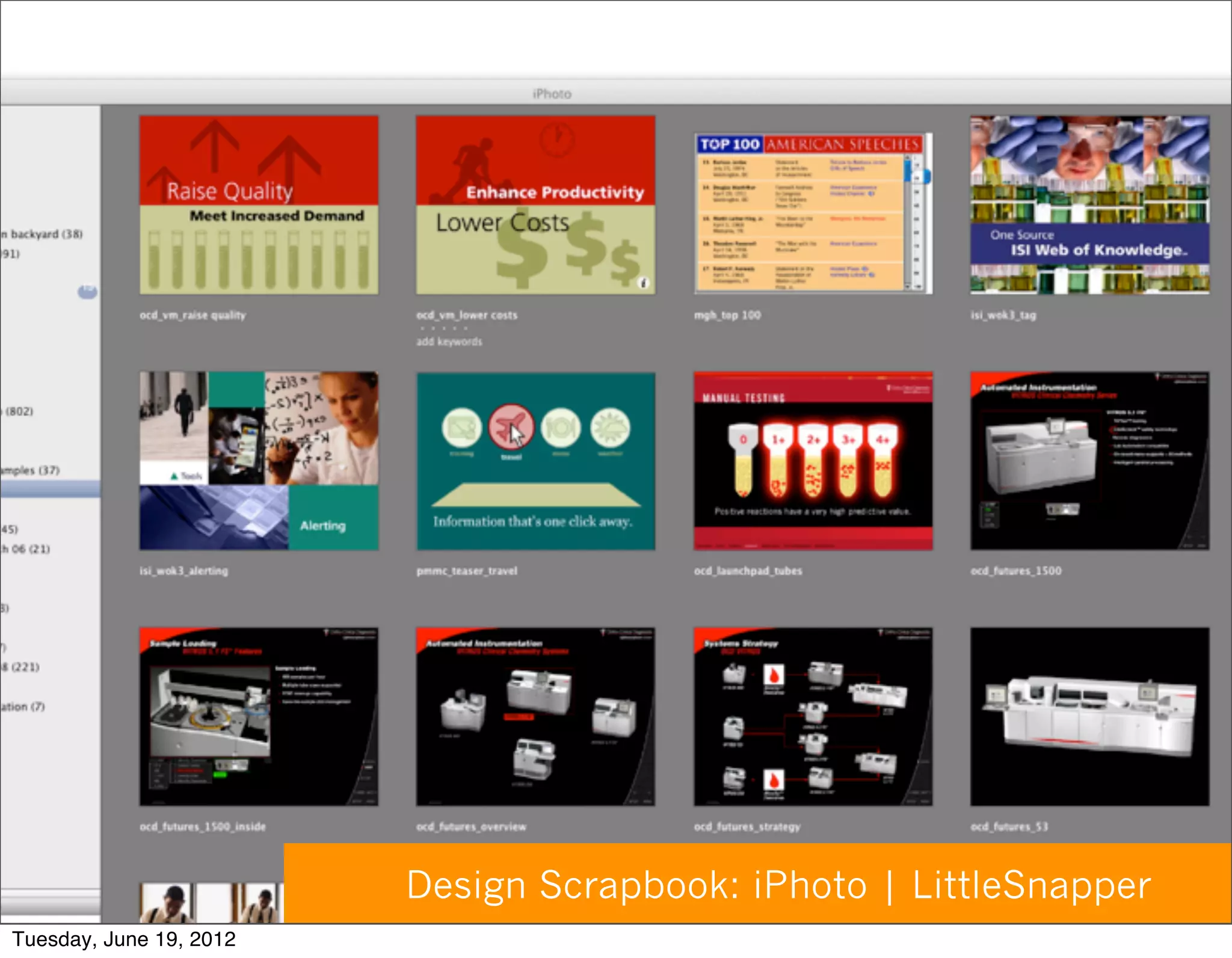
Task: Select the (802) item in the sidebar
Action: click(x=18, y=411)
